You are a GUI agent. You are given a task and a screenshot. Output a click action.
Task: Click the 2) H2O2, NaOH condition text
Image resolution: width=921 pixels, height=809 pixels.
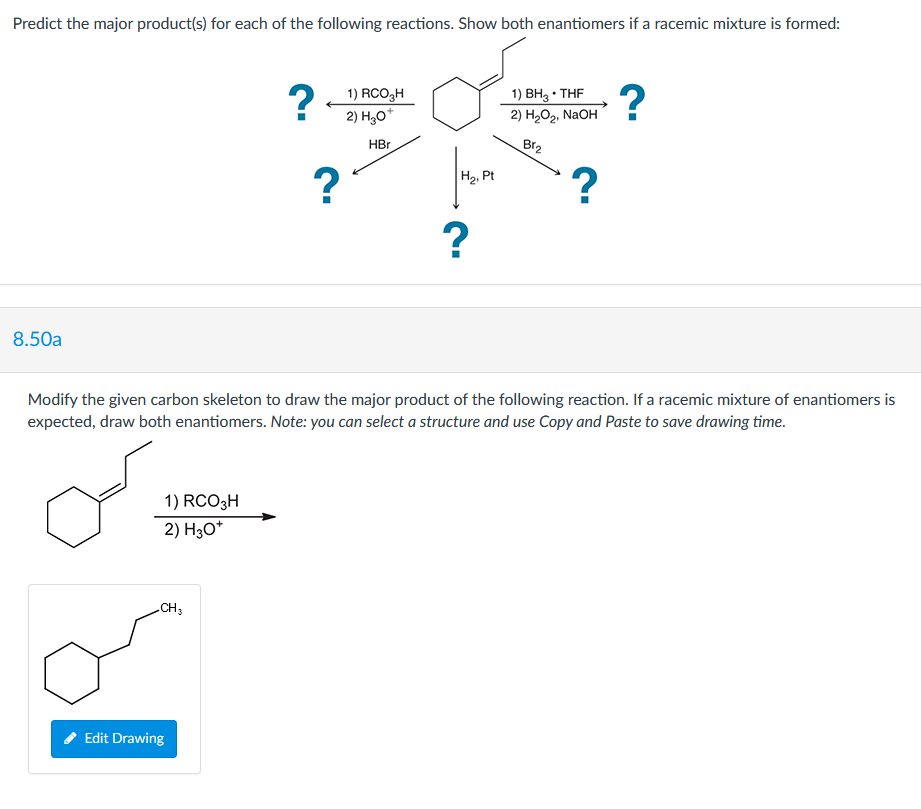point(553,115)
